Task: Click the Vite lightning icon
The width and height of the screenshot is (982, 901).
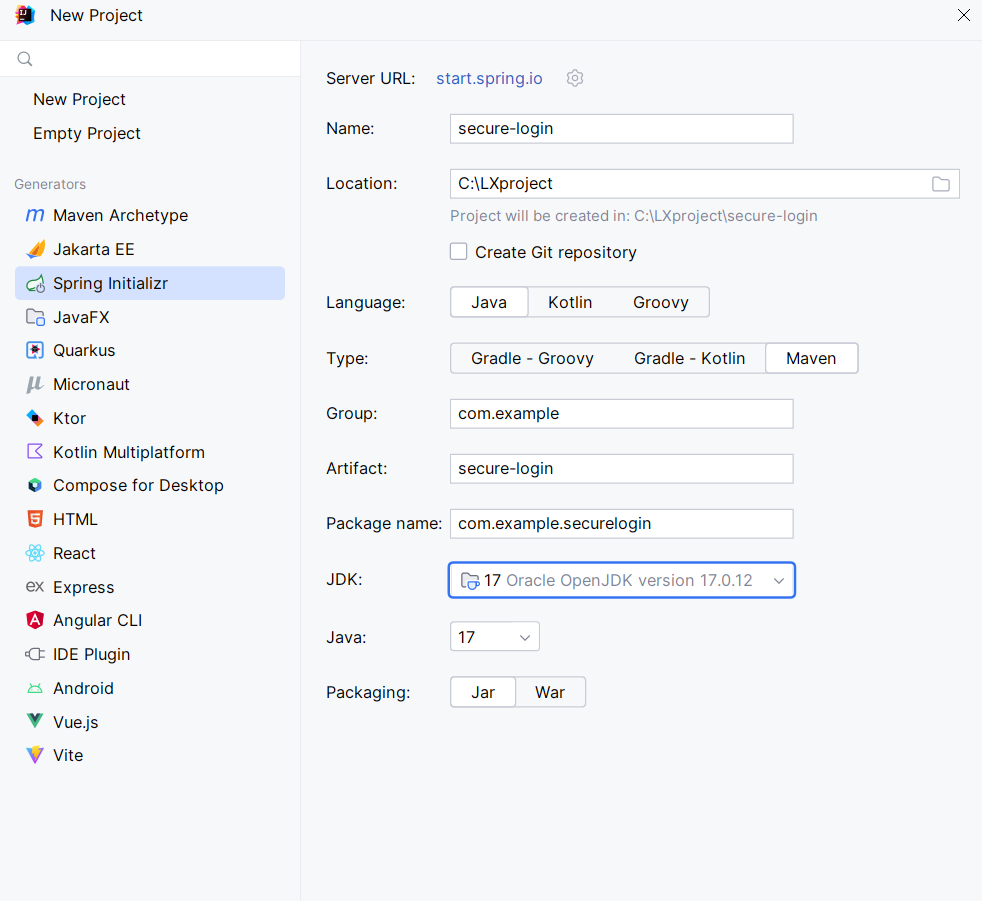Action: tap(35, 754)
